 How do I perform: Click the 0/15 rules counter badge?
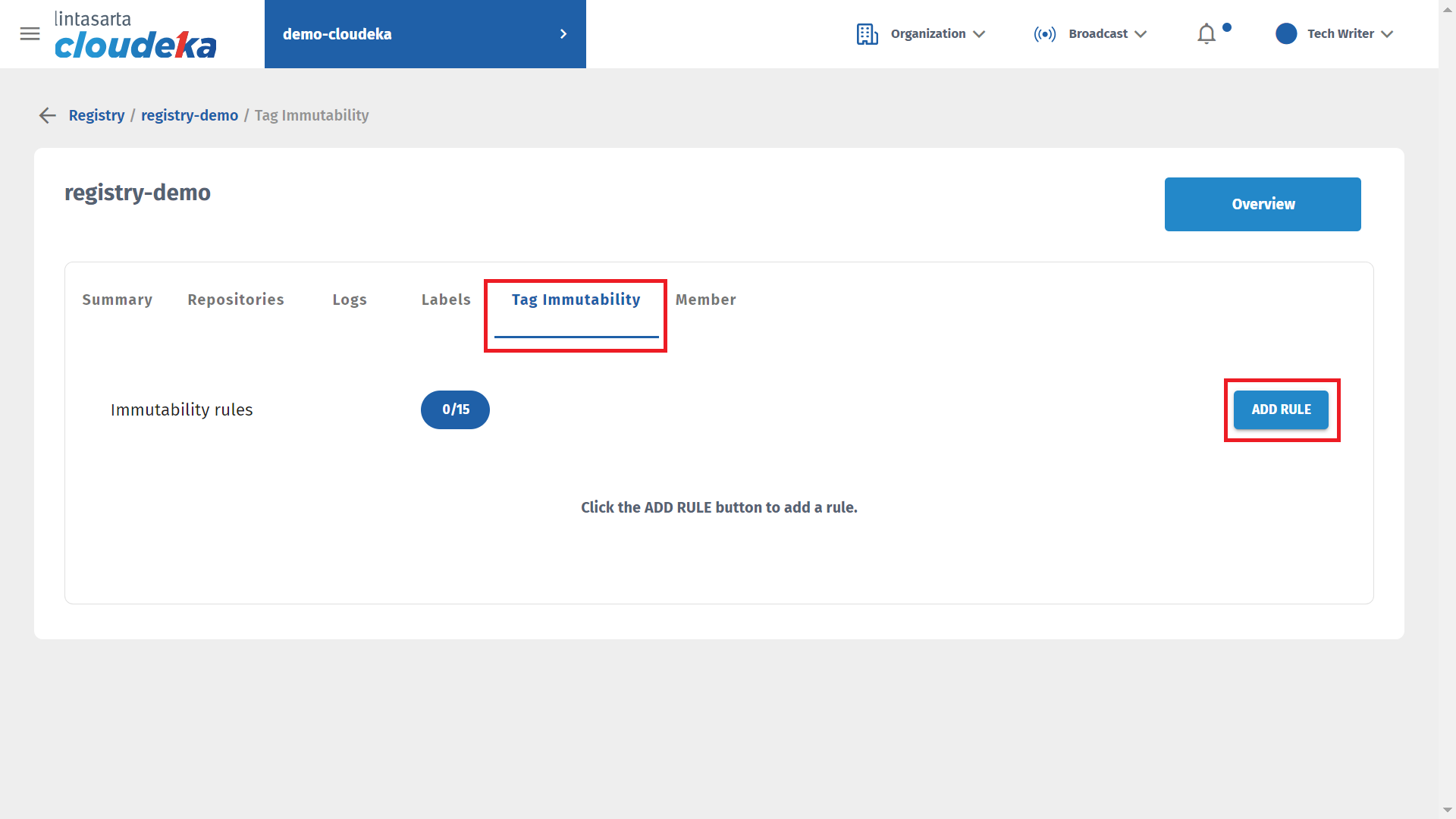pyautogui.click(x=455, y=409)
